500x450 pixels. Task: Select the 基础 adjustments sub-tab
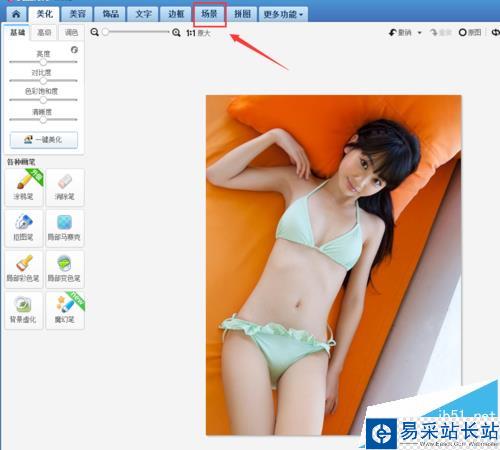coord(17,32)
